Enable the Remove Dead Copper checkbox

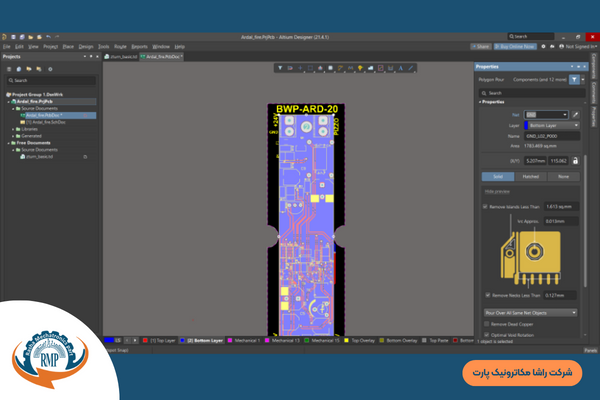coord(486,324)
